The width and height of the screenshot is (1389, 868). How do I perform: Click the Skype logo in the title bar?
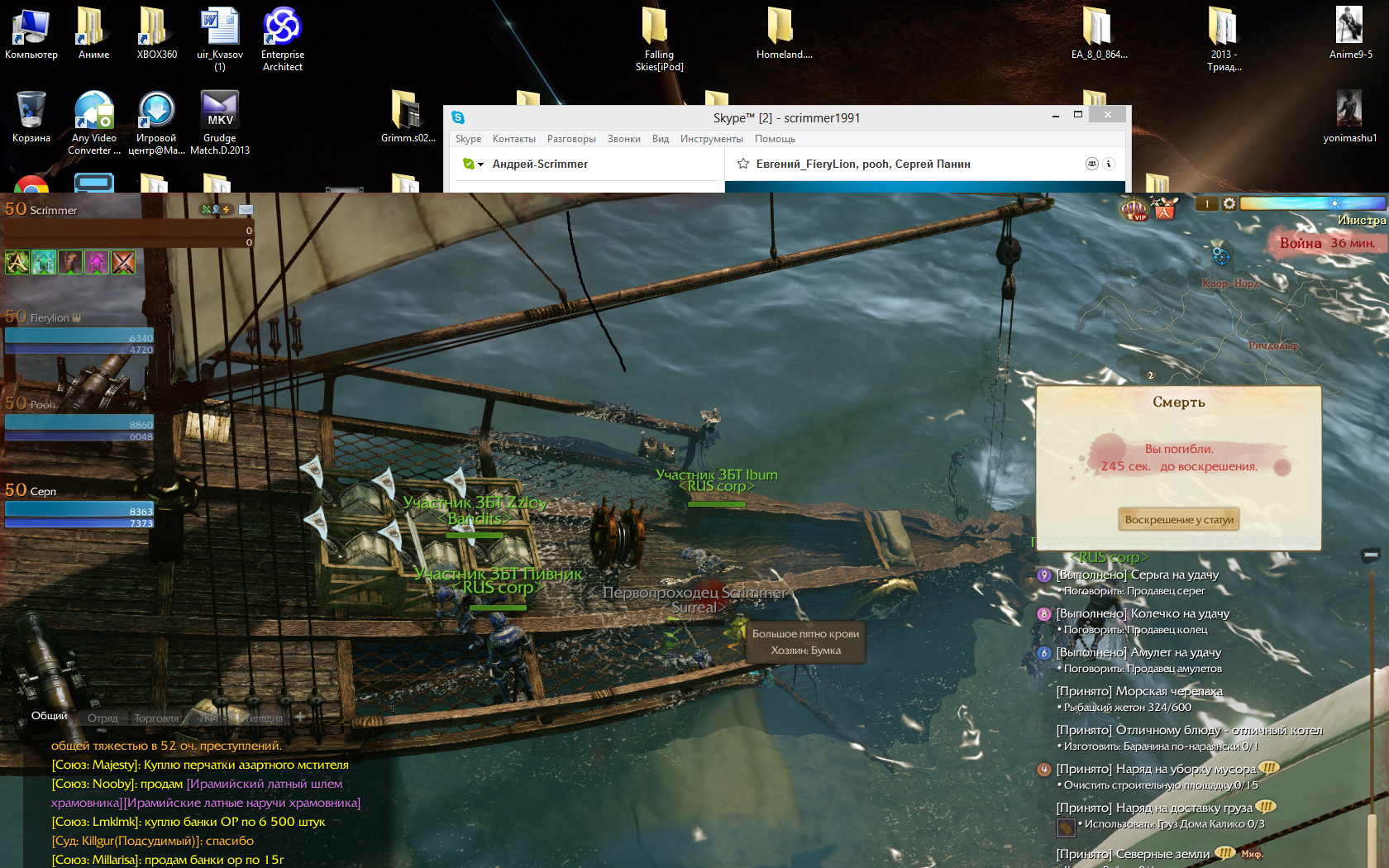point(458,117)
